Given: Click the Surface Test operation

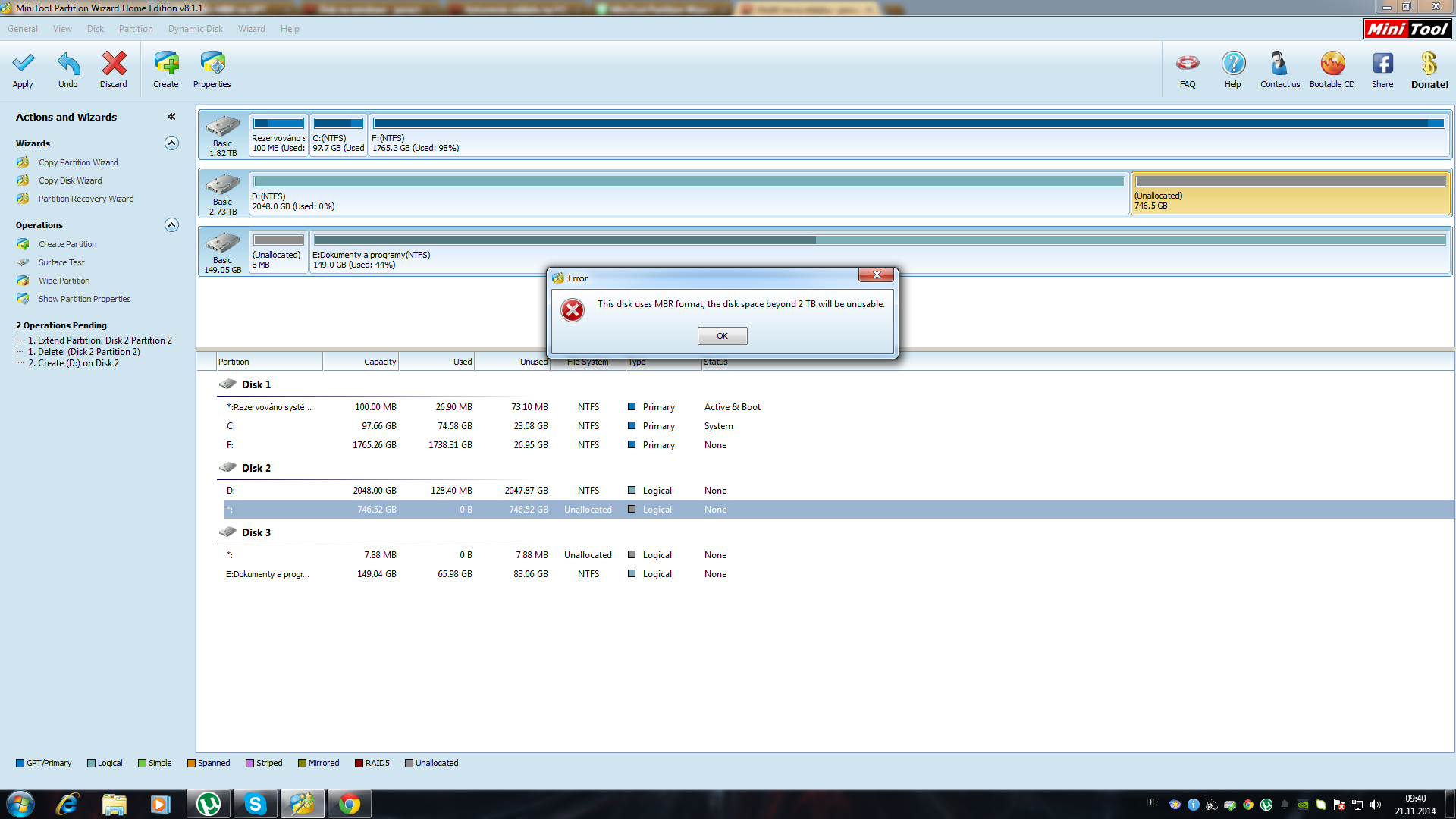Looking at the screenshot, I should click(x=61, y=262).
